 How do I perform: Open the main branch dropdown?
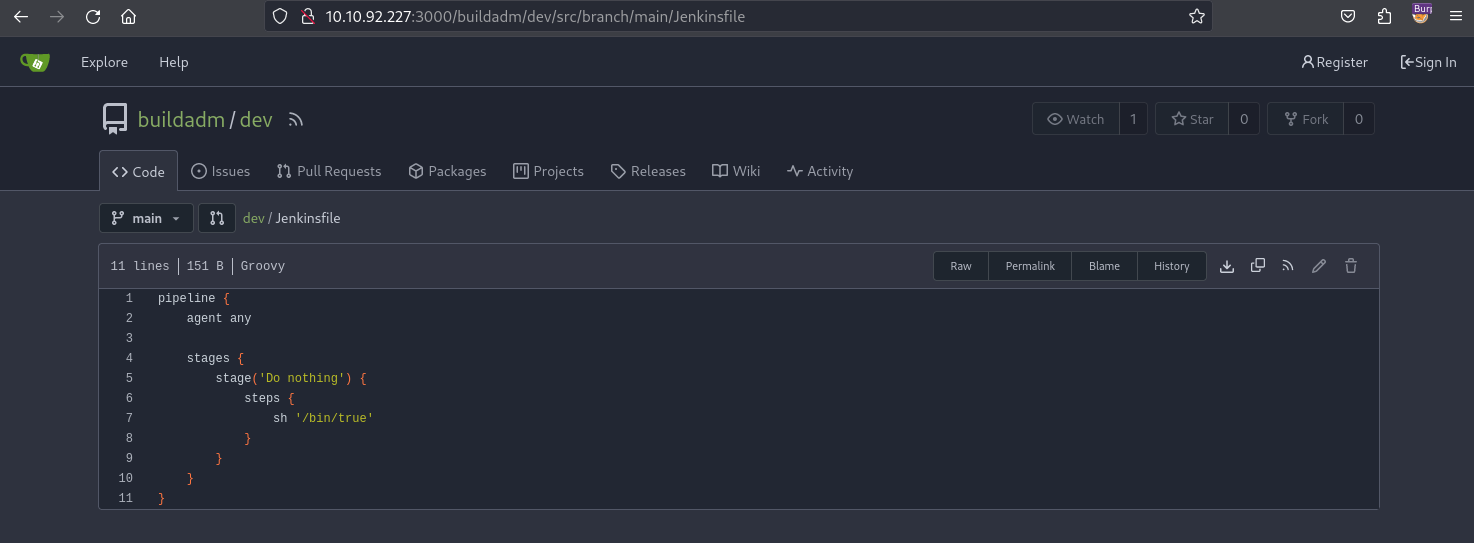(x=146, y=218)
